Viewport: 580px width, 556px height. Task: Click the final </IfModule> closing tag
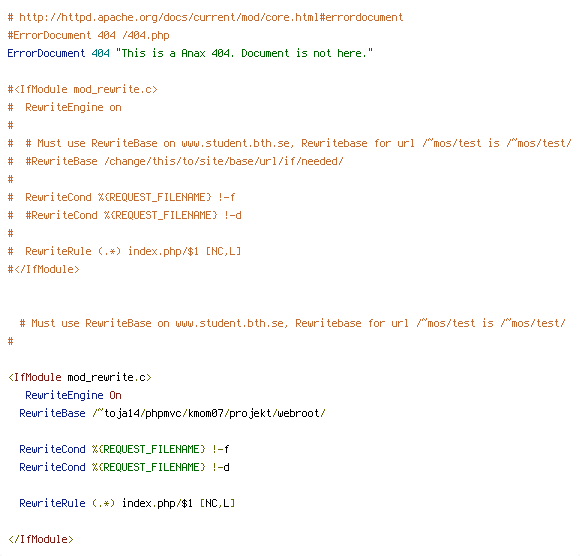(41, 539)
